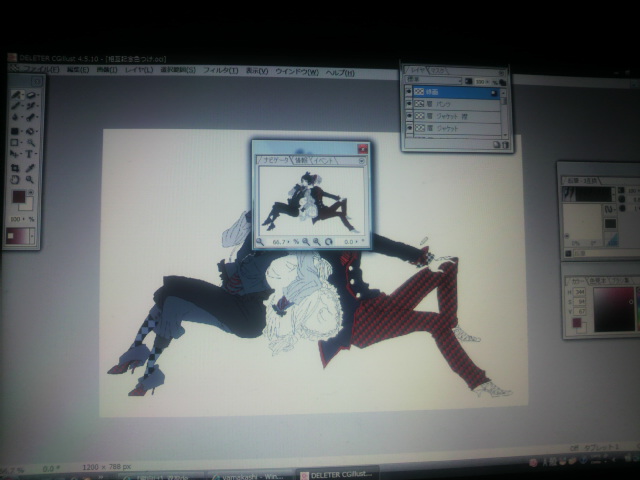
Task: Select the Zoom magnifier tool in the toolbox
Action: tap(29, 179)
